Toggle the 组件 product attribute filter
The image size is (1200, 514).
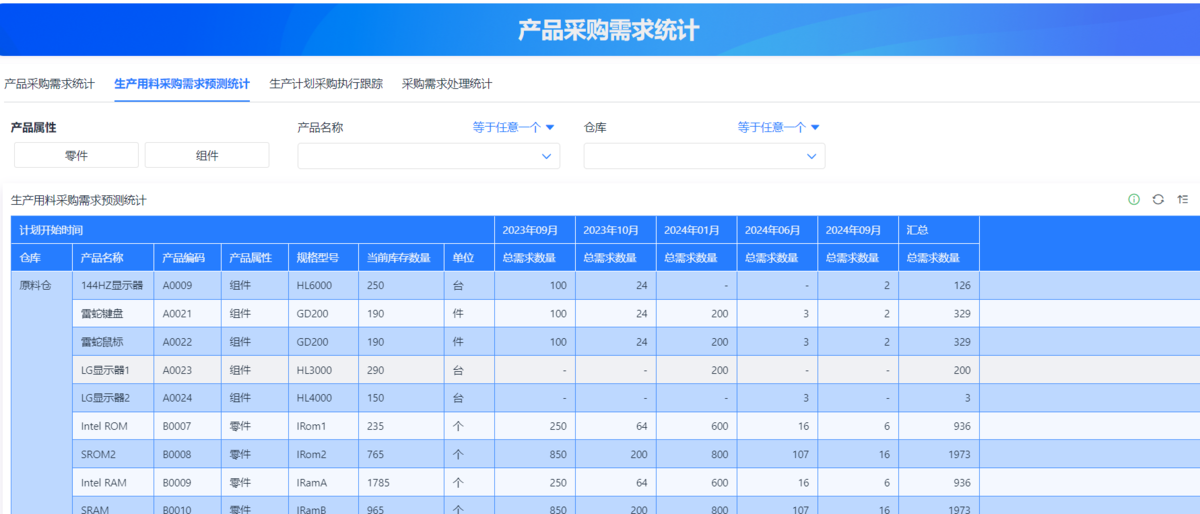(x=207, y=155)
